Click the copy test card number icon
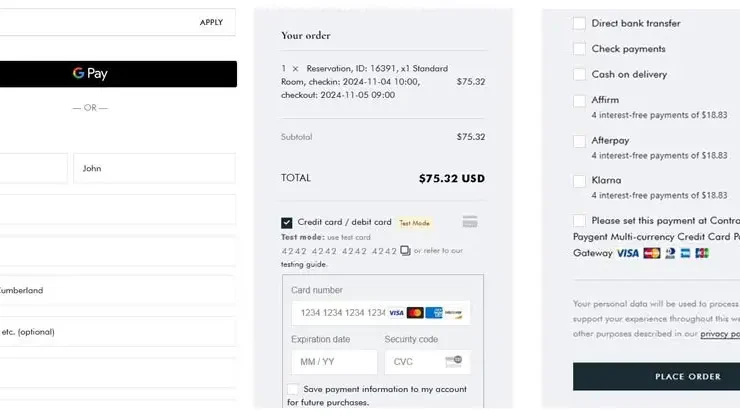 point(405,250)
